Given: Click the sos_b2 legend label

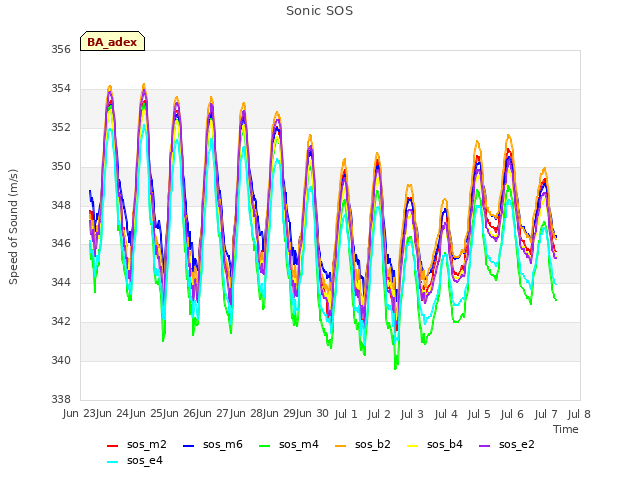Looking at the screenshot, I should 373,444.
